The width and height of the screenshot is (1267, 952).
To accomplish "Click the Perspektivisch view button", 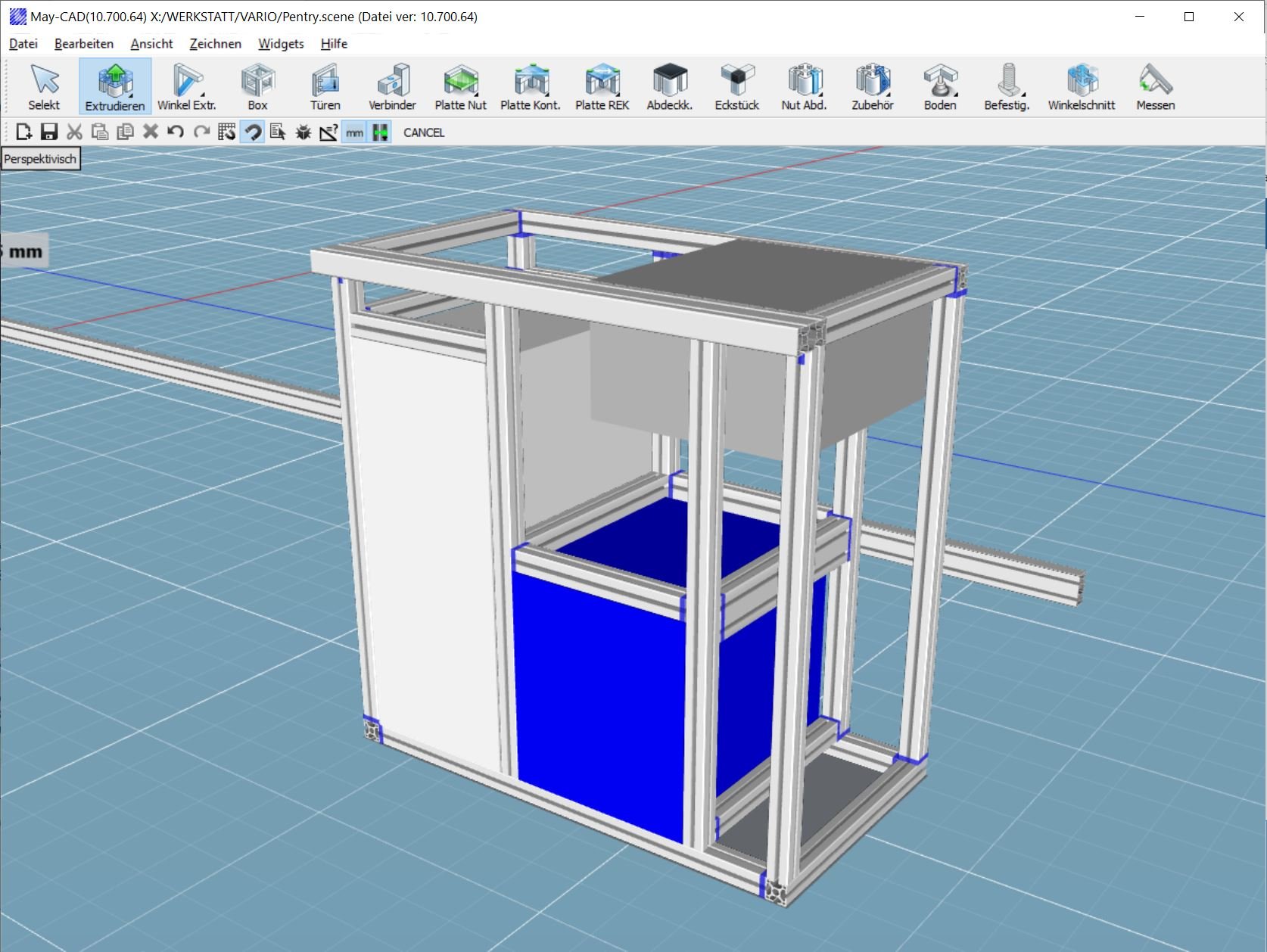I will coord(40,159).
